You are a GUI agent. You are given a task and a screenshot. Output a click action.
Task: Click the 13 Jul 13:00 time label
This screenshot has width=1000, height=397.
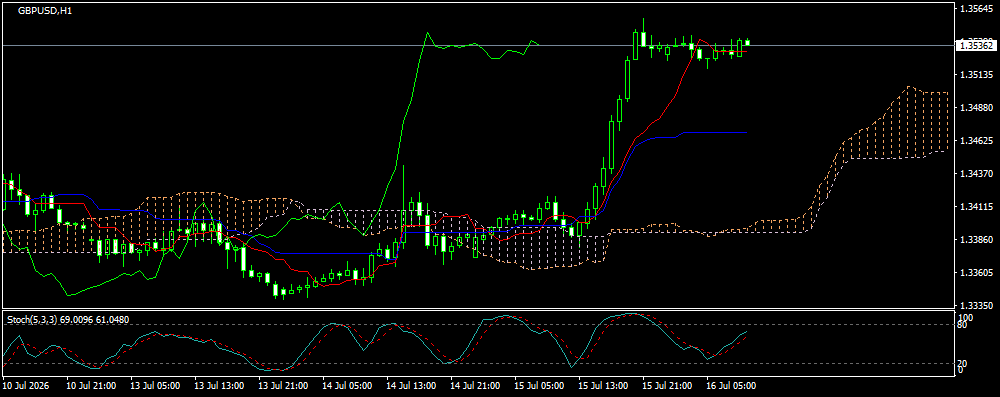[219, 386]
